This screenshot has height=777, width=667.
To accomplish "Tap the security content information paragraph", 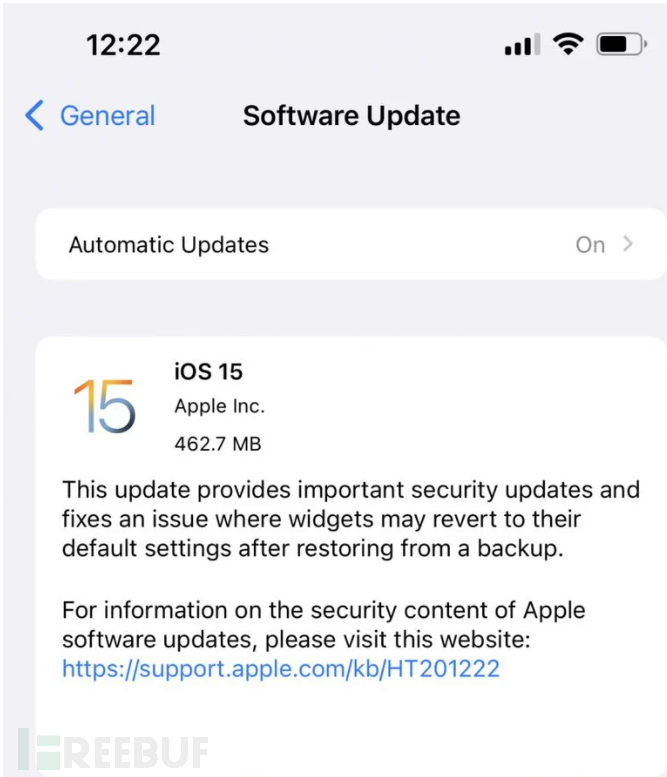I will (324, 639).
